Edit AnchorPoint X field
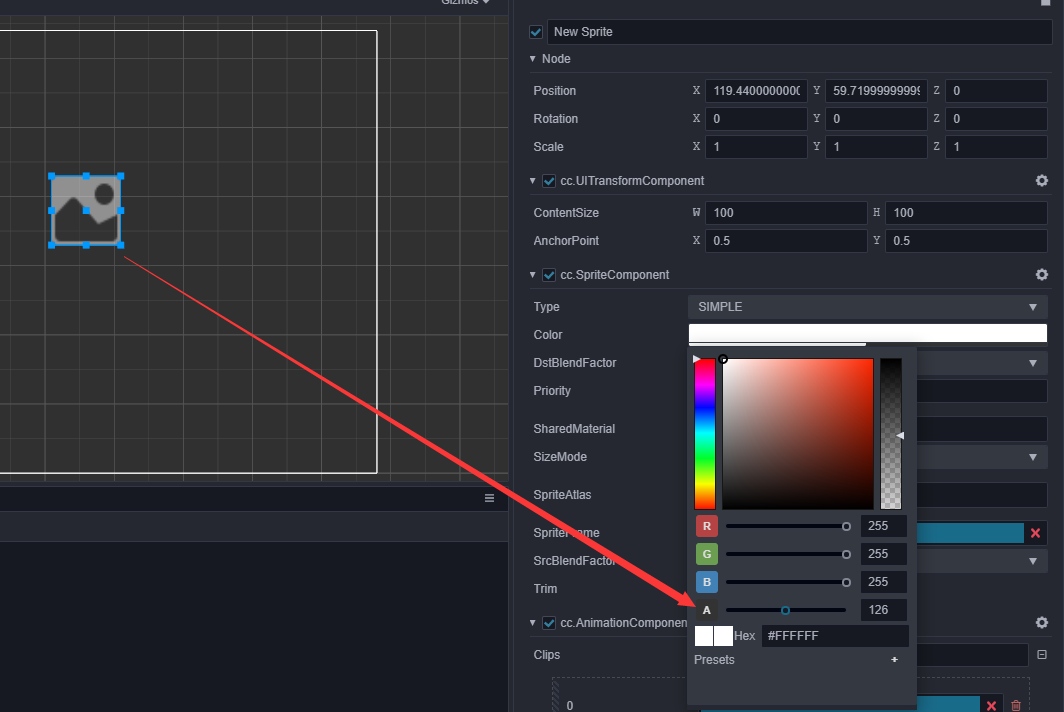The image size is (1064, 712). tap(786, 241)
